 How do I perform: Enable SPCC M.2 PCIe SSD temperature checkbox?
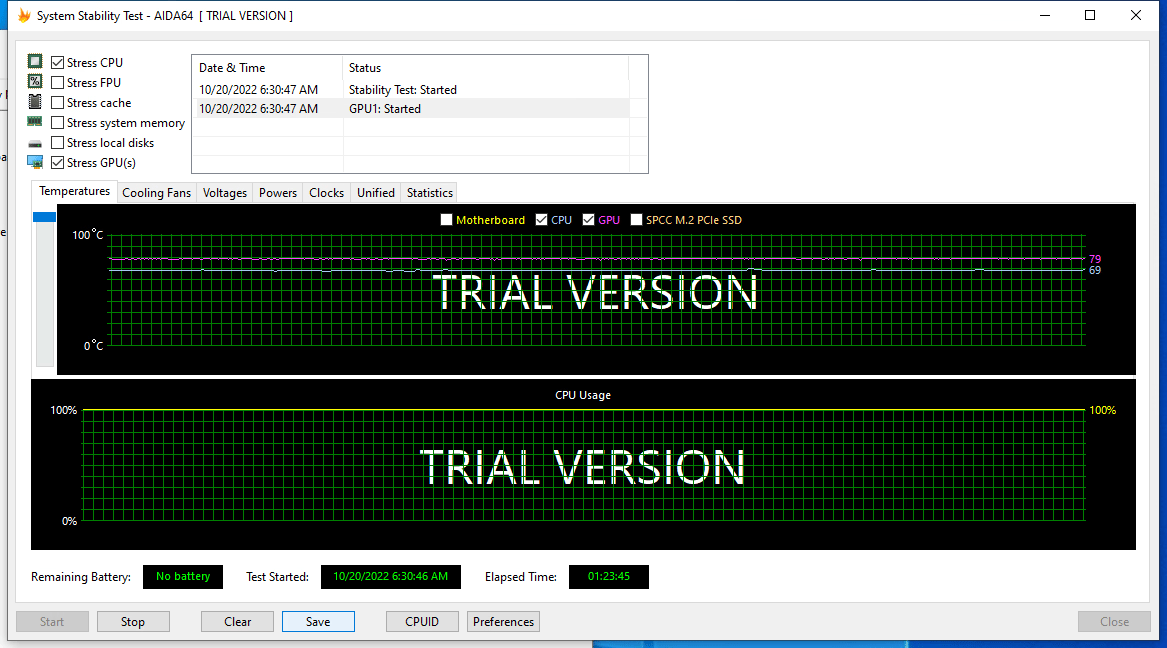click(x=636, y=219)
